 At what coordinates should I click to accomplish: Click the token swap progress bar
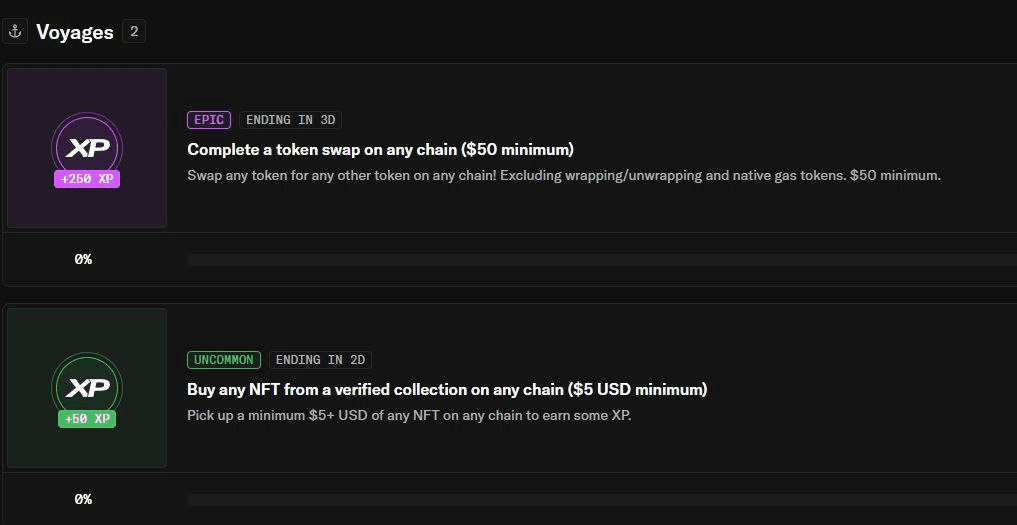602,260
